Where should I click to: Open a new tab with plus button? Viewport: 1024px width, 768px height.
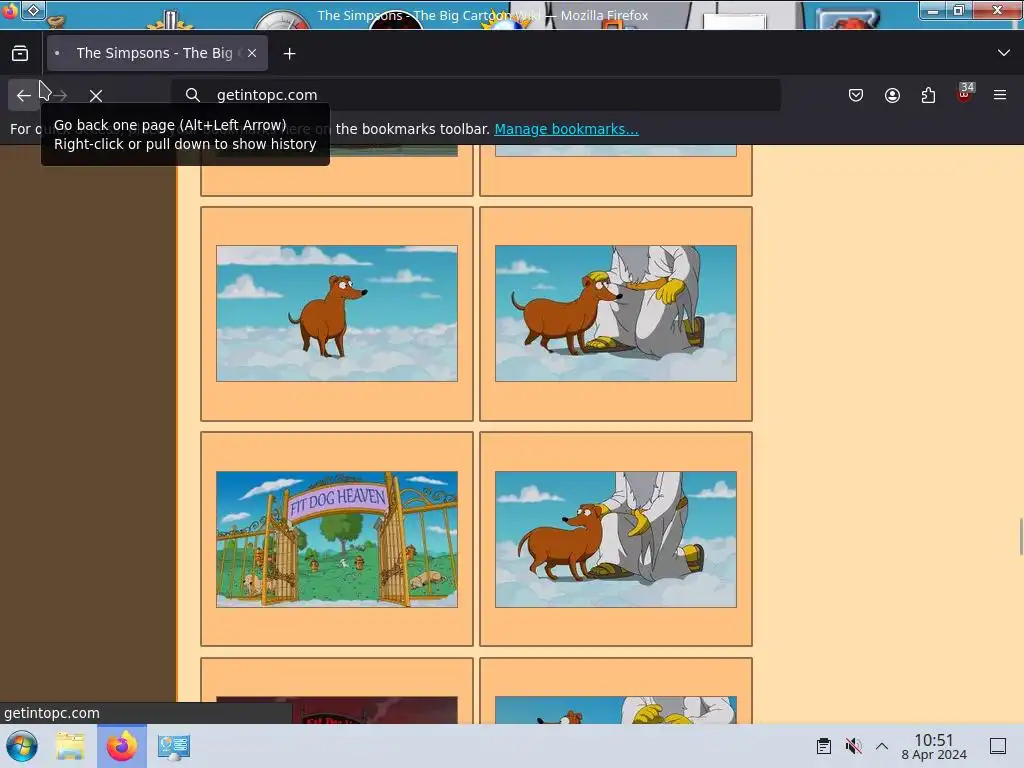click(x=289, y=54)
